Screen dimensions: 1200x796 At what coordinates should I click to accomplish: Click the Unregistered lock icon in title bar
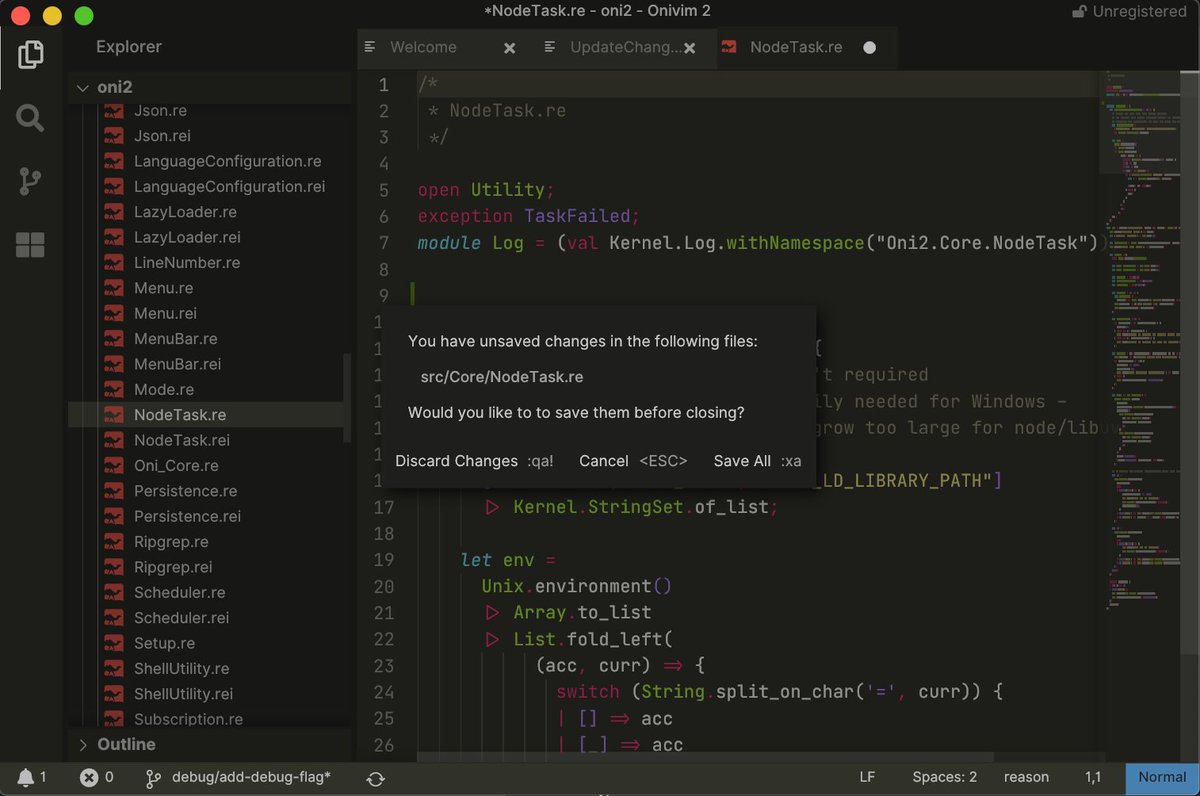coord(1079,12)
